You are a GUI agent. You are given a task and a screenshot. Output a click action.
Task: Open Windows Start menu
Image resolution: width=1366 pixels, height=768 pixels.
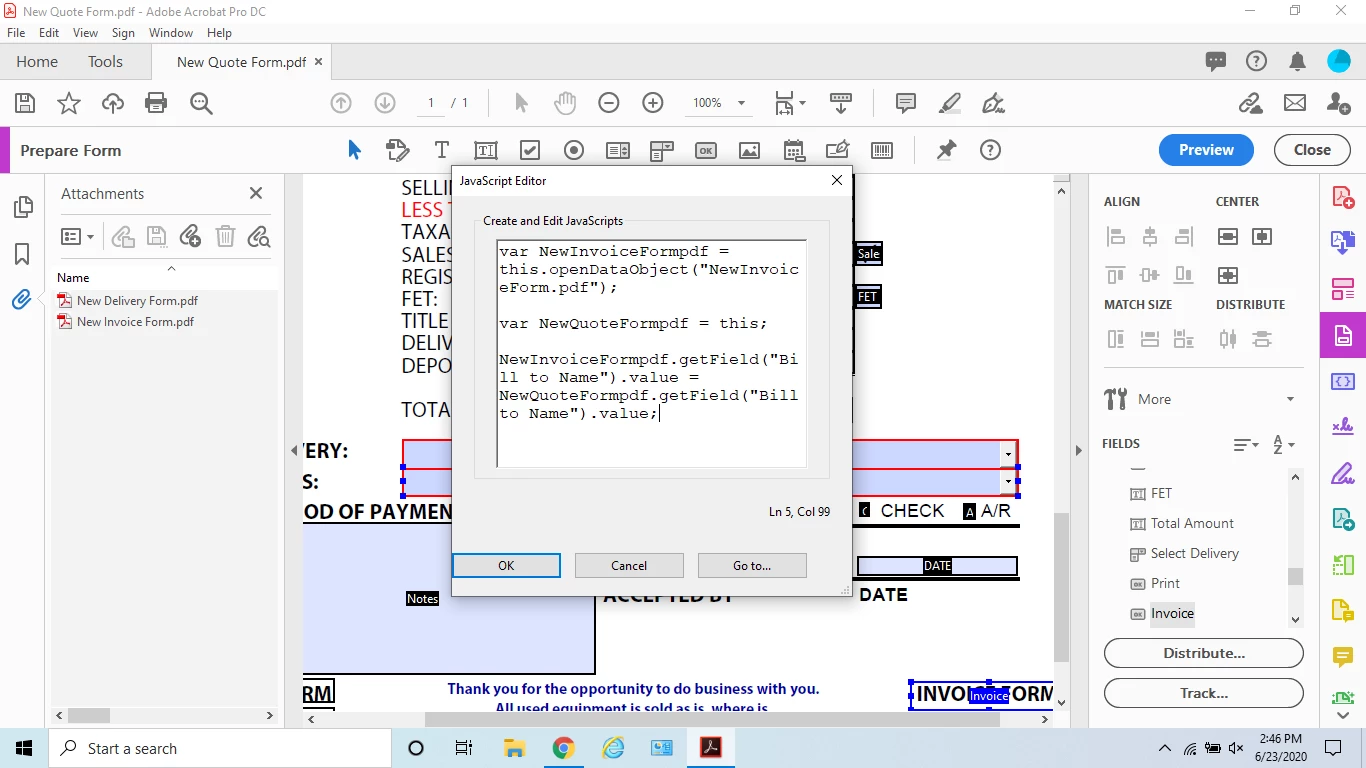point(24,748)
